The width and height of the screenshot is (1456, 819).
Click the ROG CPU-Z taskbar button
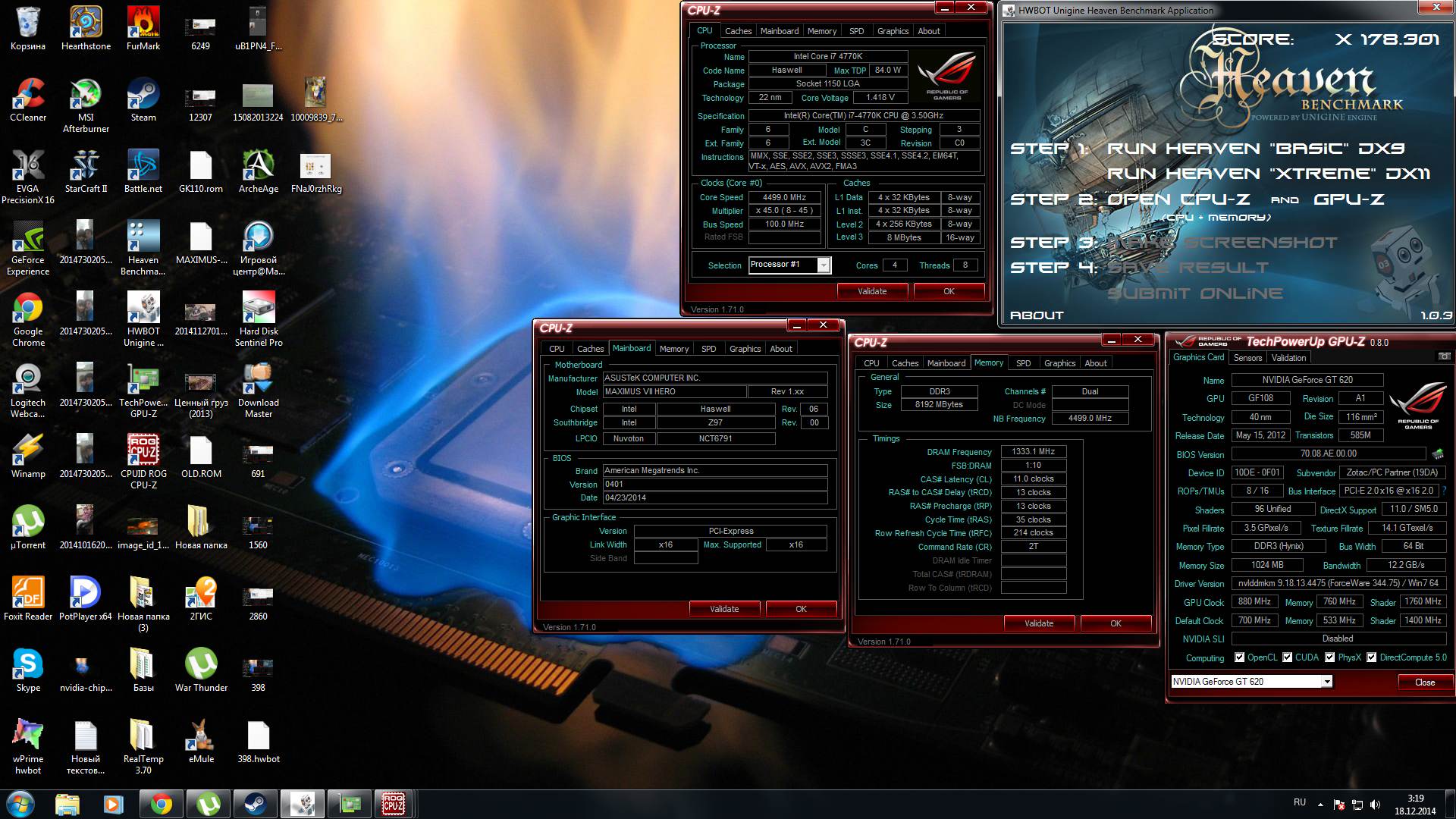pos(394,804)
